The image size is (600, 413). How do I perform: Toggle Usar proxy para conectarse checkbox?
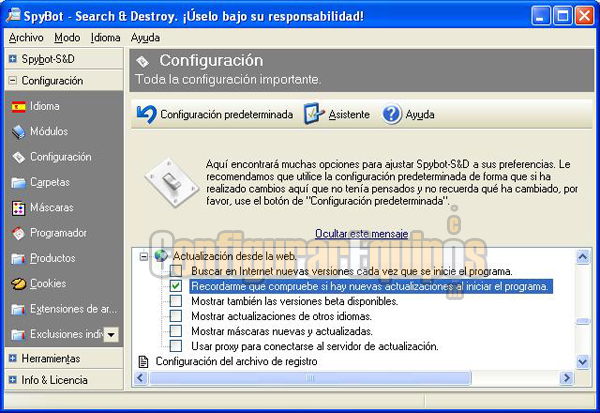176,346
